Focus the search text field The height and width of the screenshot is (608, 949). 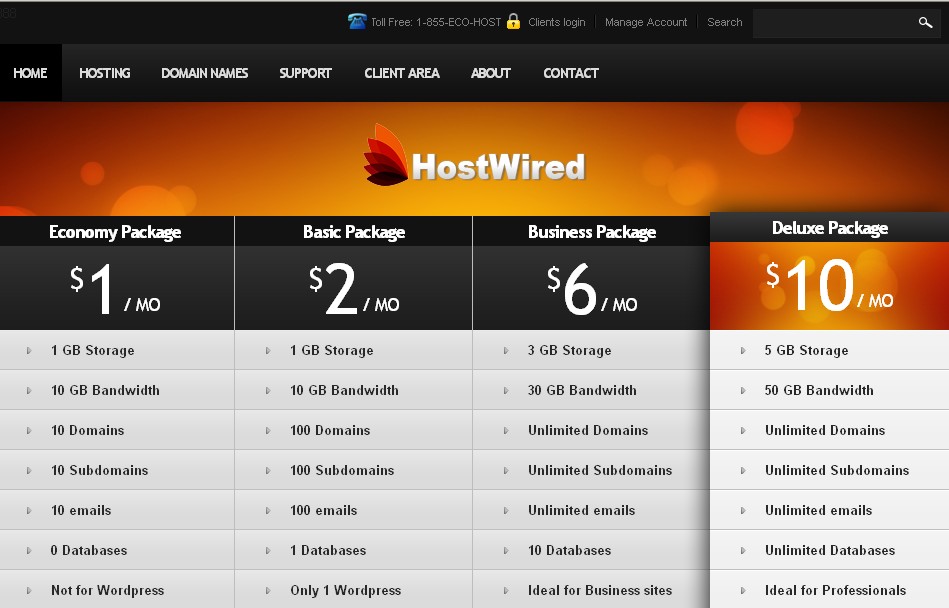832,22
